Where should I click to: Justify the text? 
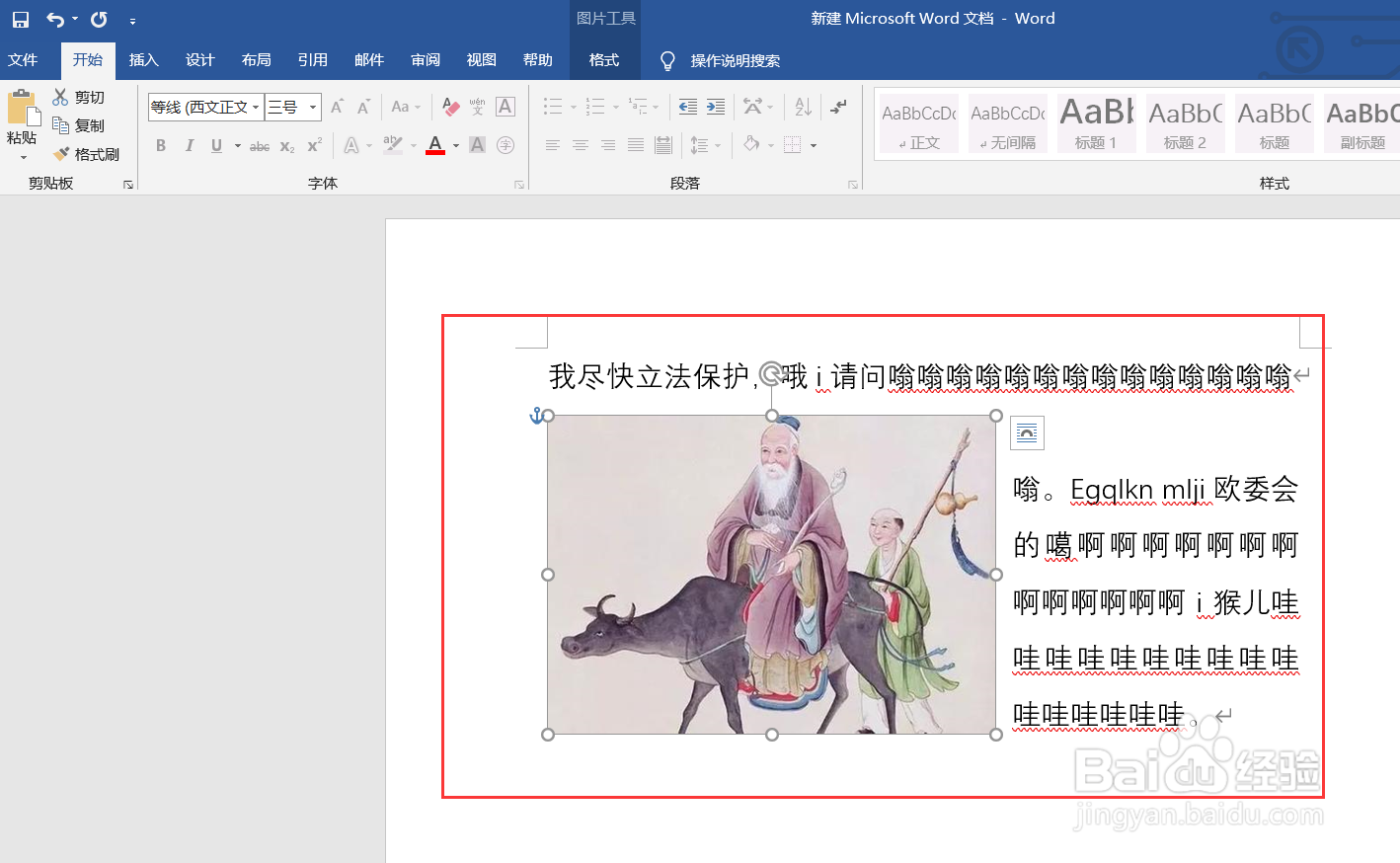[x=636, y=145]
